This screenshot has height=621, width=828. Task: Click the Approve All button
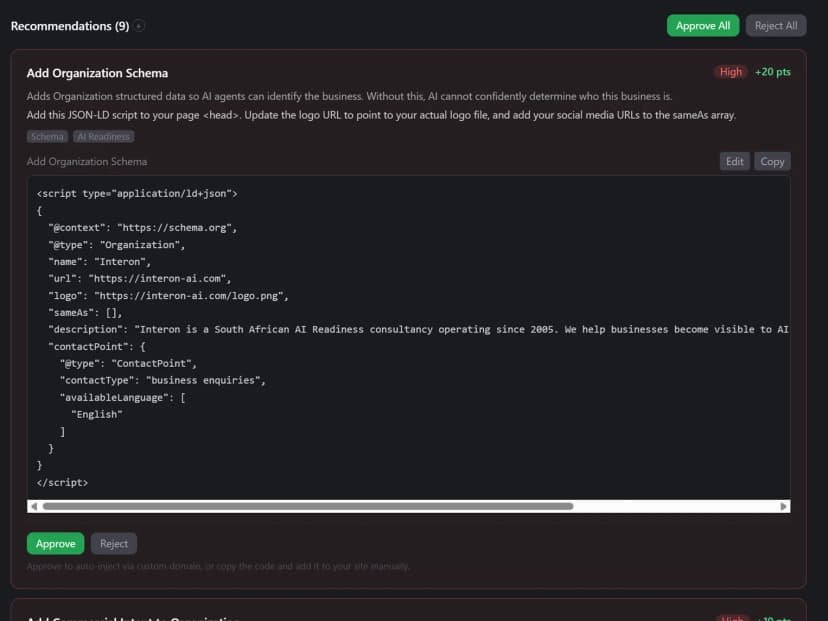click(x=702, y=25)
